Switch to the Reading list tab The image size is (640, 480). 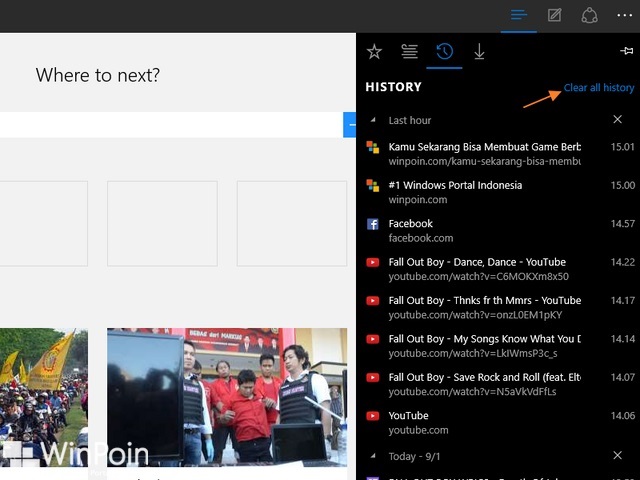pos(409,52)
